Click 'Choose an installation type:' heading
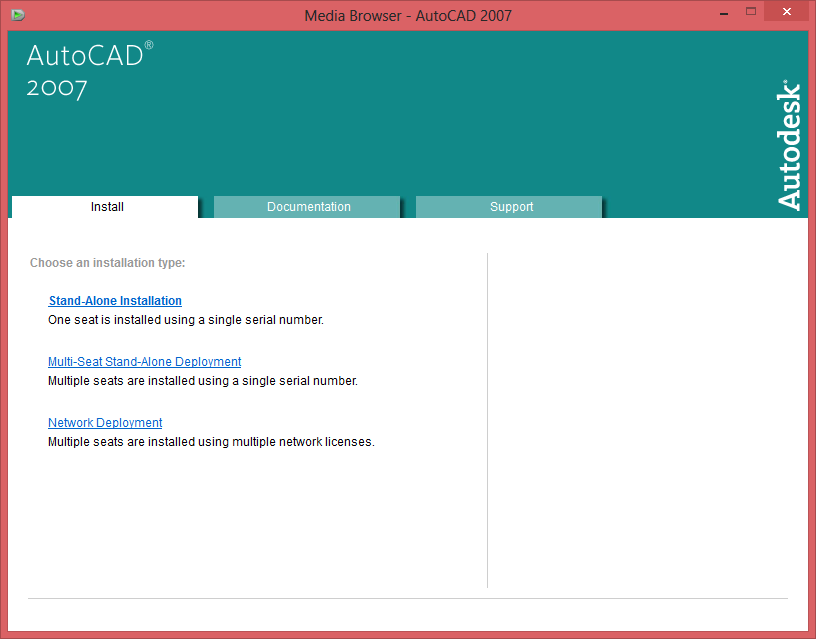The height and width of the screenshot is (639, 816). (107, 263)
